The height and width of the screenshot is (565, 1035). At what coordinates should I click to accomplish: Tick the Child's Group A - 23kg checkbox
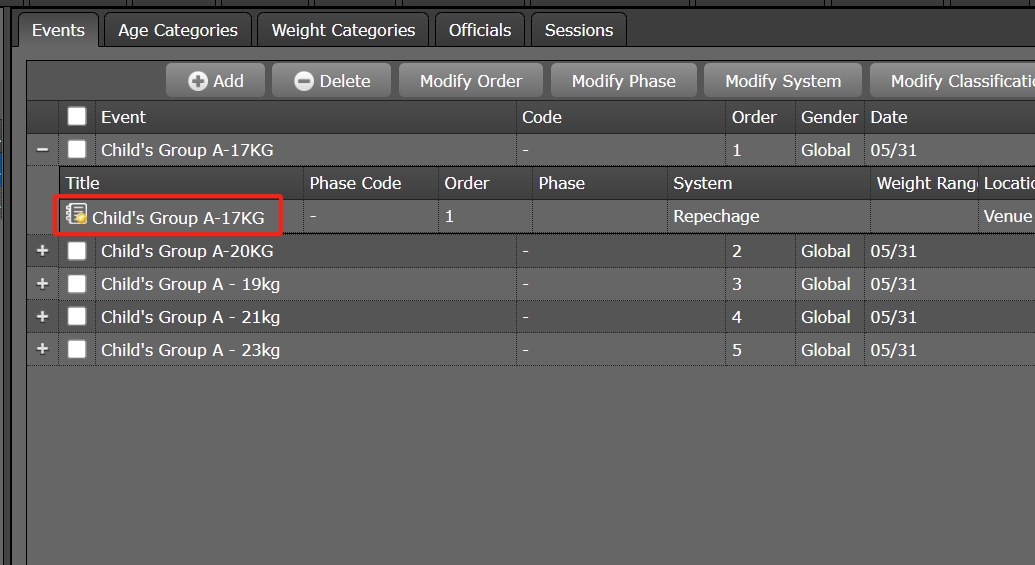point(77,350)
